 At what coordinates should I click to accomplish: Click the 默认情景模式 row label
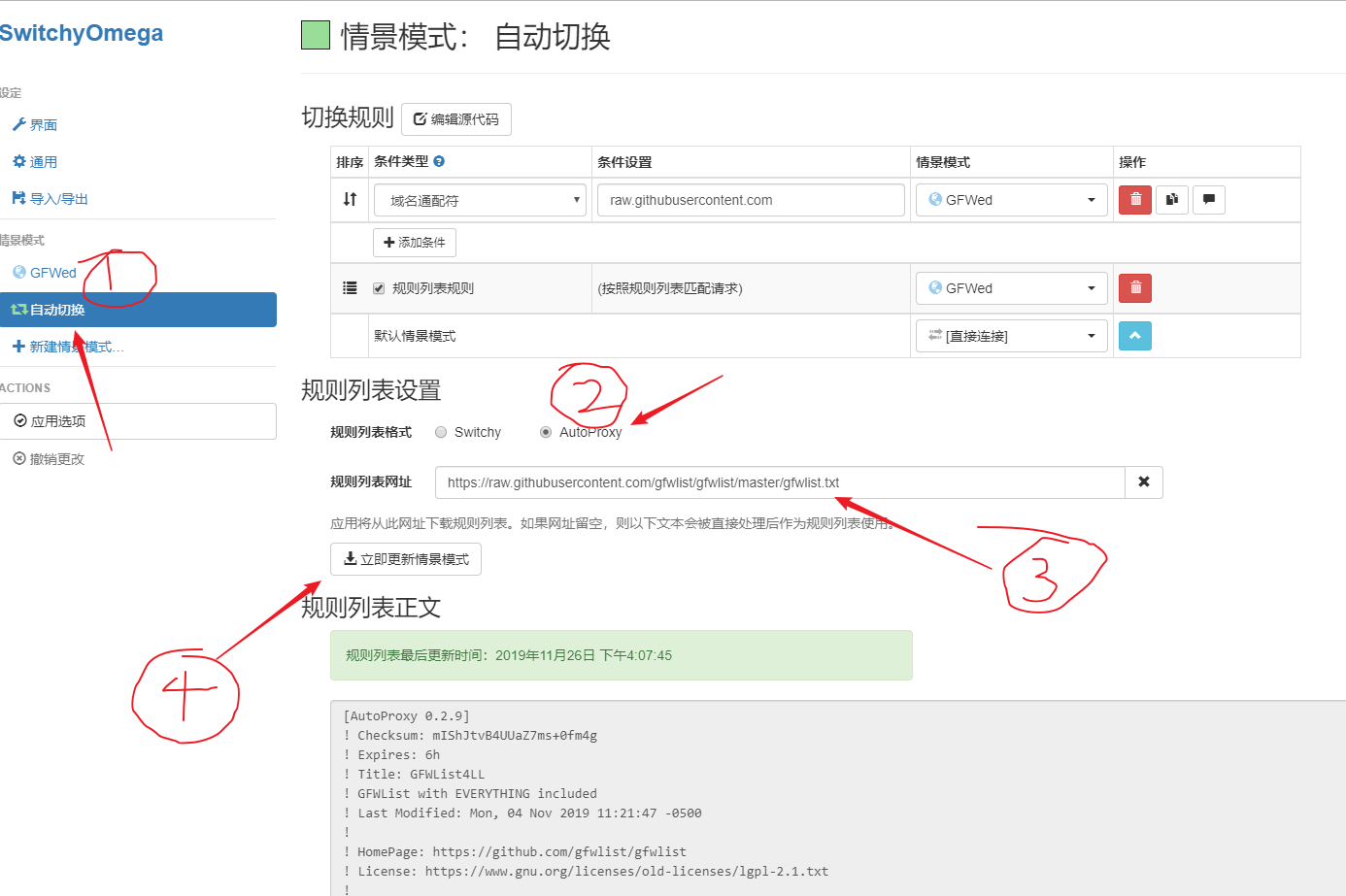pos(415,336)
